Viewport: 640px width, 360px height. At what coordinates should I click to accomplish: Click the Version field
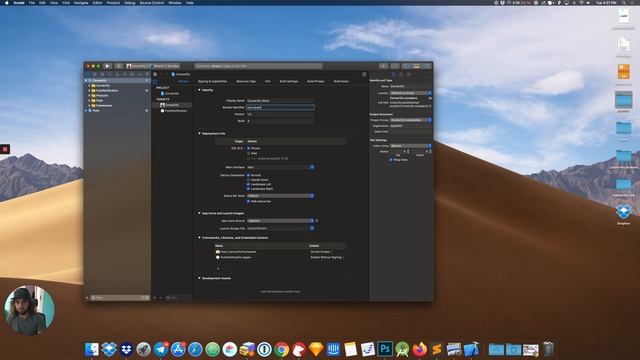coord(280,114)
